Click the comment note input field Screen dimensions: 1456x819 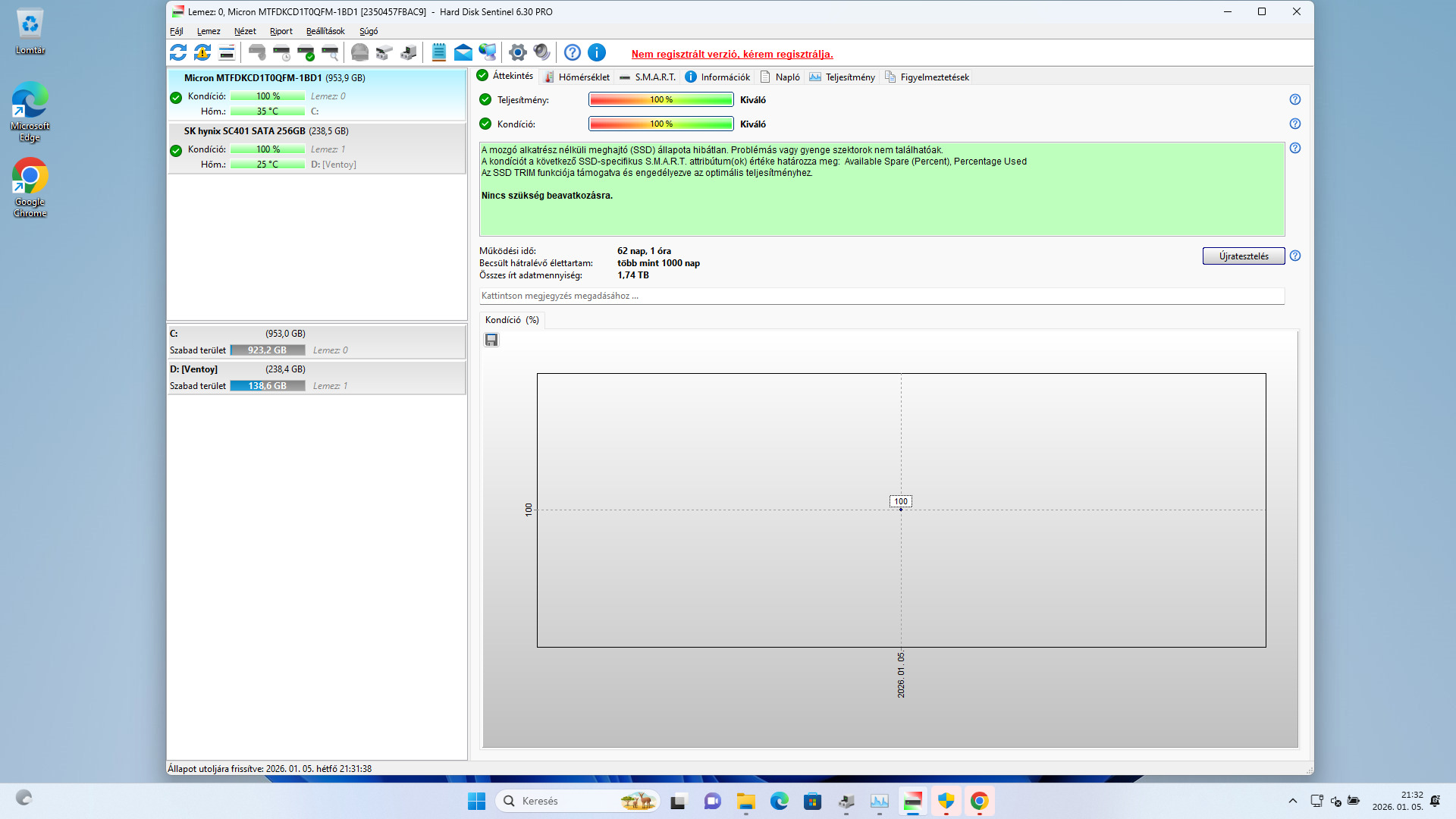click(881, 296)
